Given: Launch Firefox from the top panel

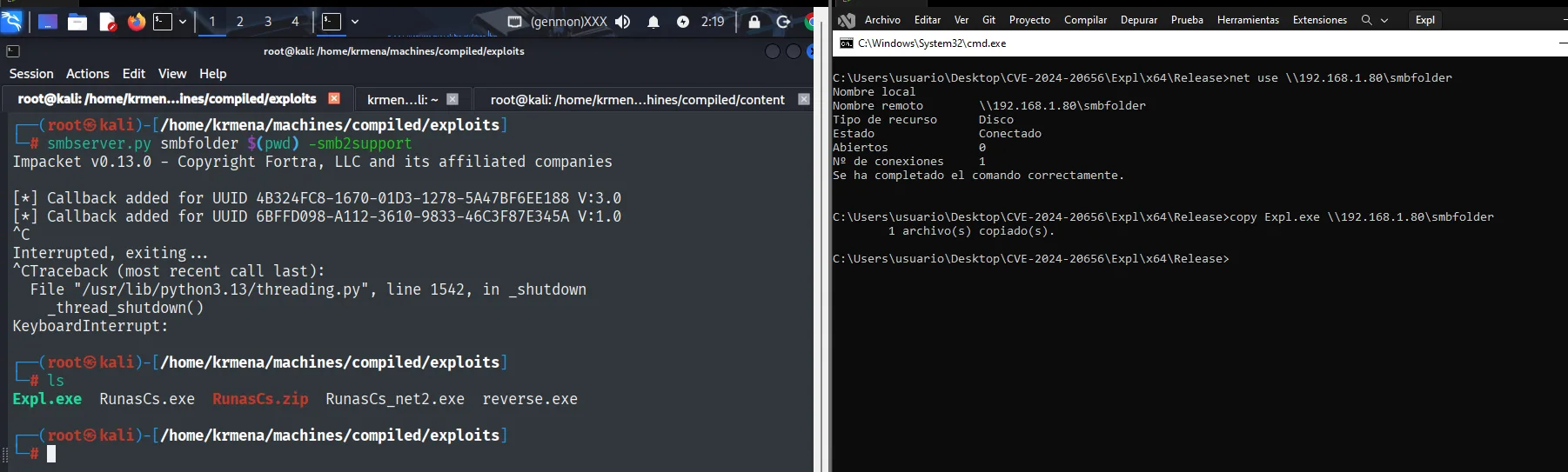Looking at the screenshot, I should pos(137,22).
